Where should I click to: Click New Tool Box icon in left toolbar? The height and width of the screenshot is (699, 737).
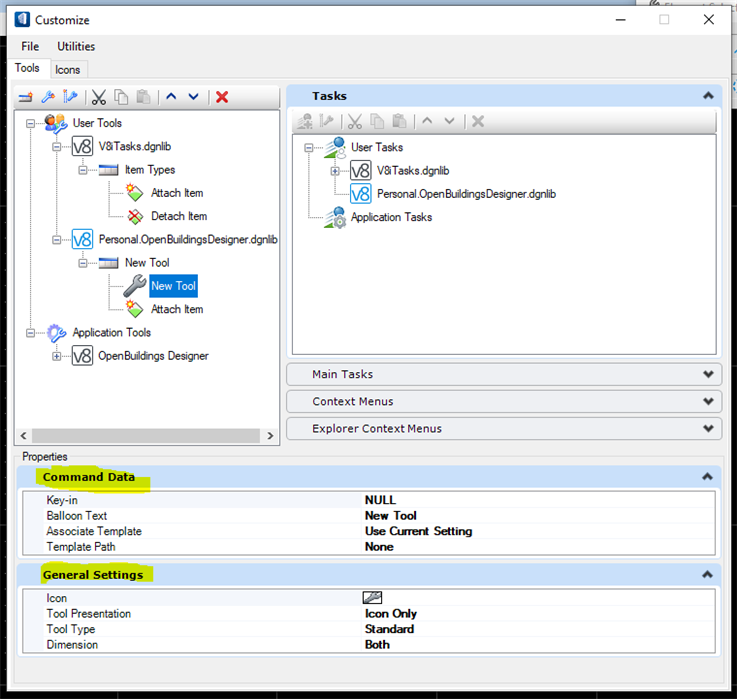26,97
